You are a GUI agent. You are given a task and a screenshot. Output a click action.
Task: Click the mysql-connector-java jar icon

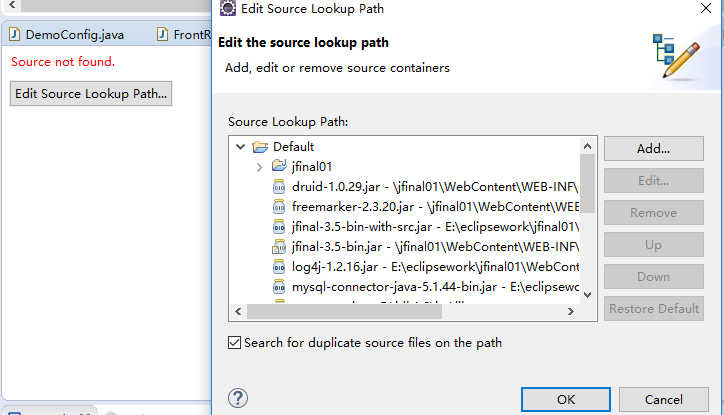pos(279,287)
